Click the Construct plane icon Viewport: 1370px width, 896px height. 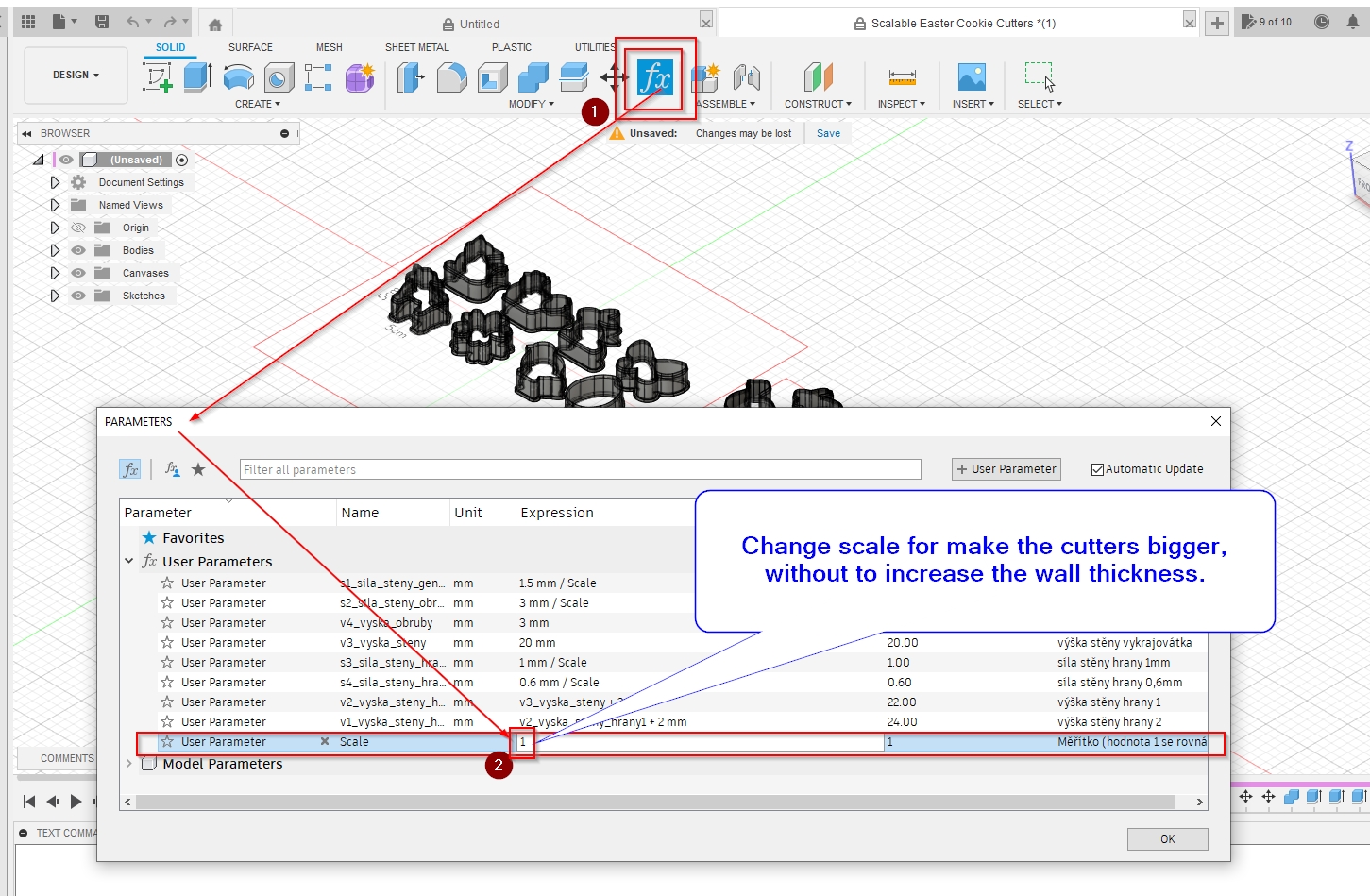[818, 77]
